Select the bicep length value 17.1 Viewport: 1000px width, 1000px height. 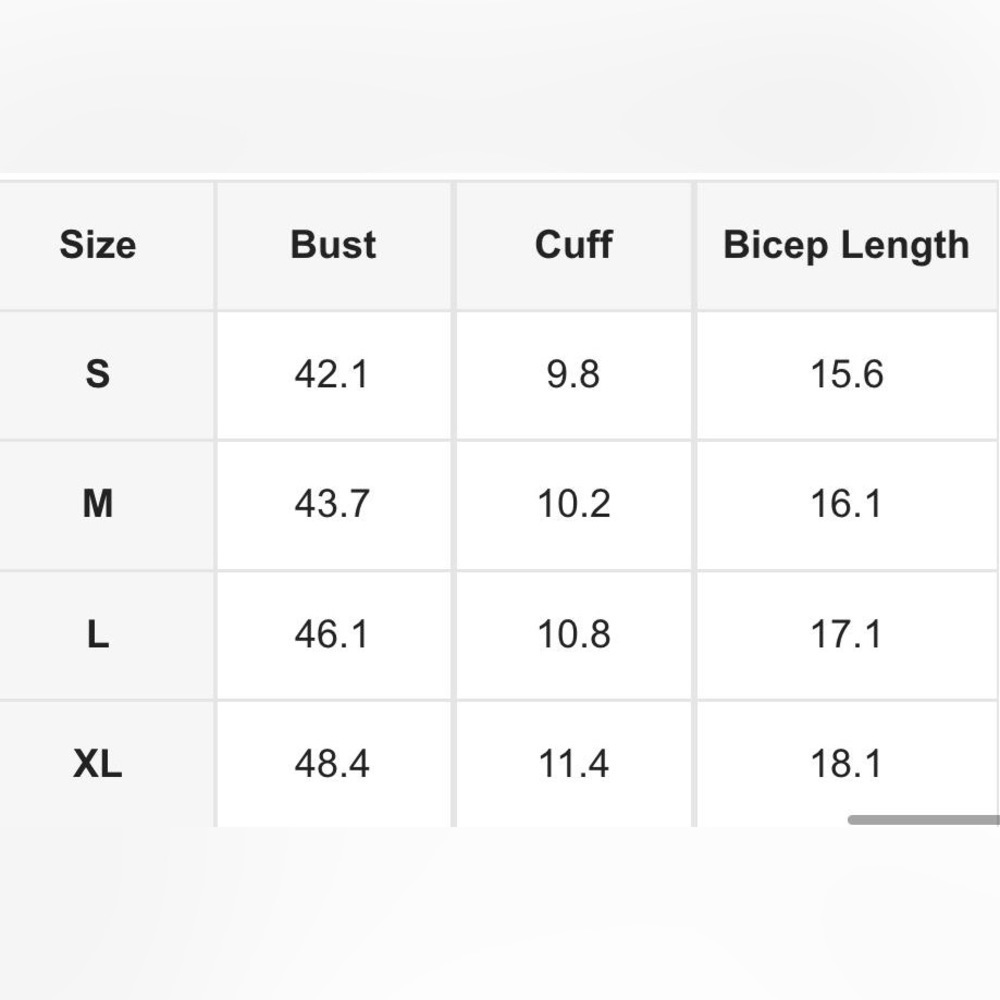point(846,634)
